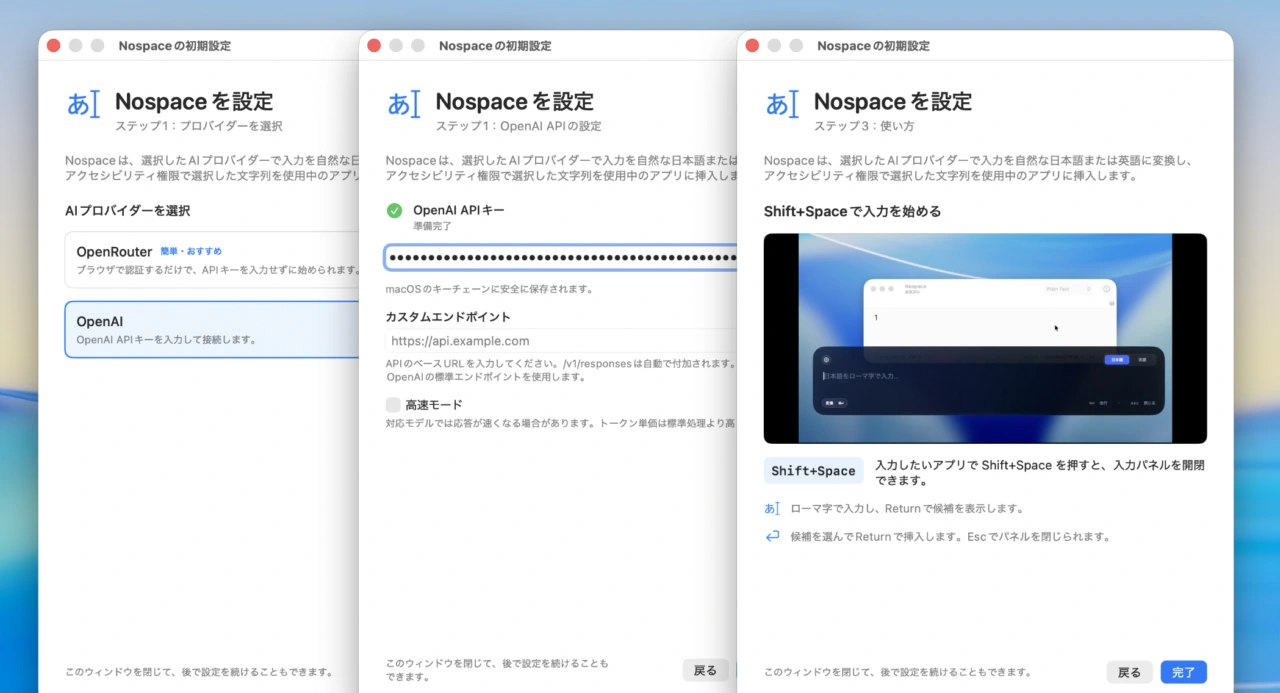Screen dimensions: 1280x693
Task: Click the 簡単・おすすめ badge next to OpenRouter
Action: click(191, 252)
